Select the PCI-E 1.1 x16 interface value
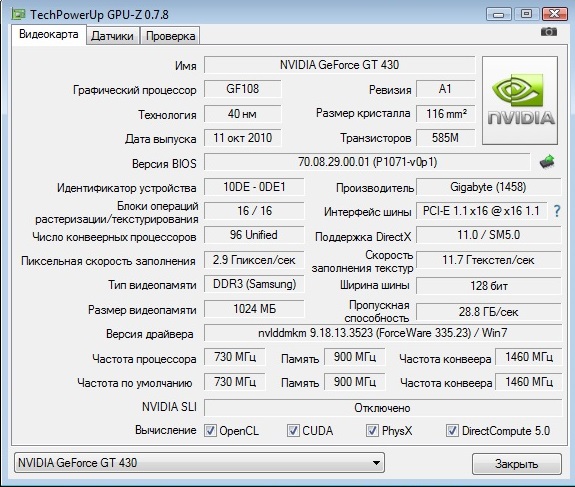The height and width of the screenshot is (487, 575). tap(481, 211)
